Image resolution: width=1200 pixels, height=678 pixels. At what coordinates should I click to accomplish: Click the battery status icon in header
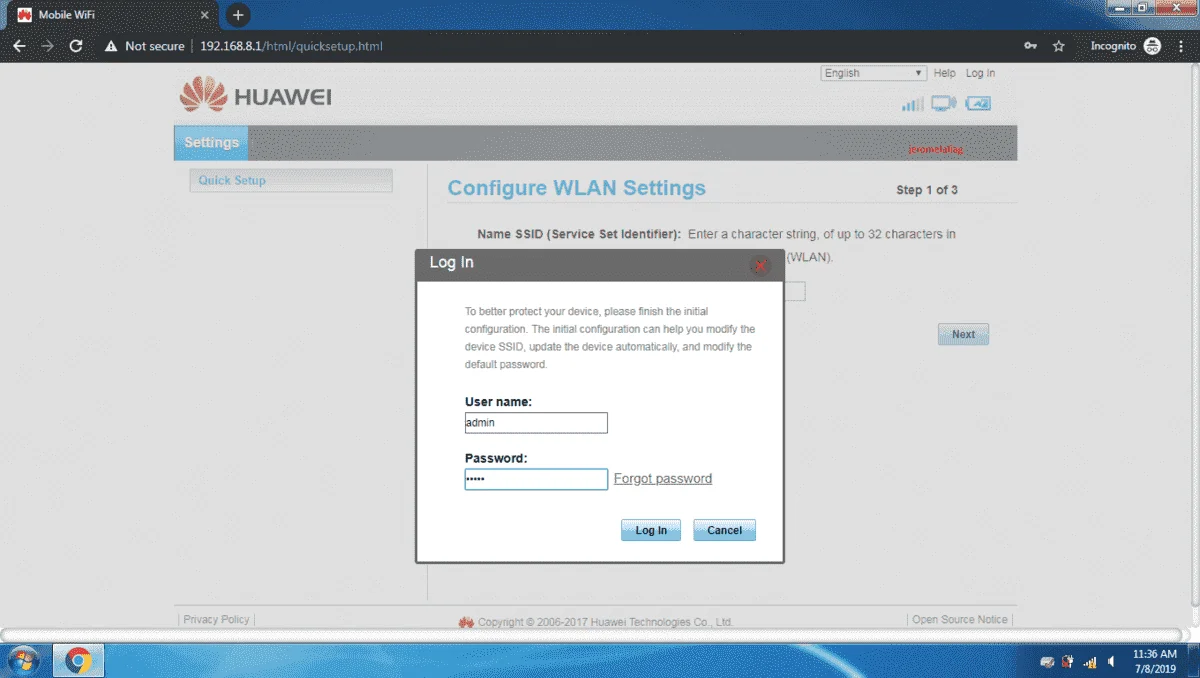tap(978, 104)
